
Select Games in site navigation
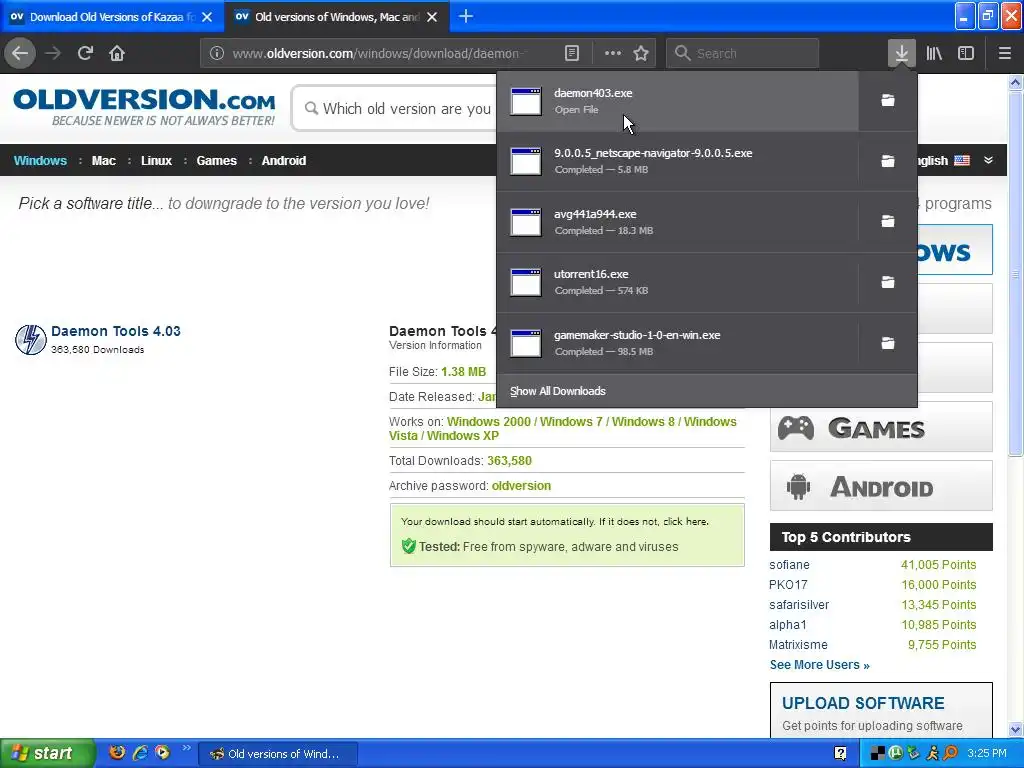point(216,161)
